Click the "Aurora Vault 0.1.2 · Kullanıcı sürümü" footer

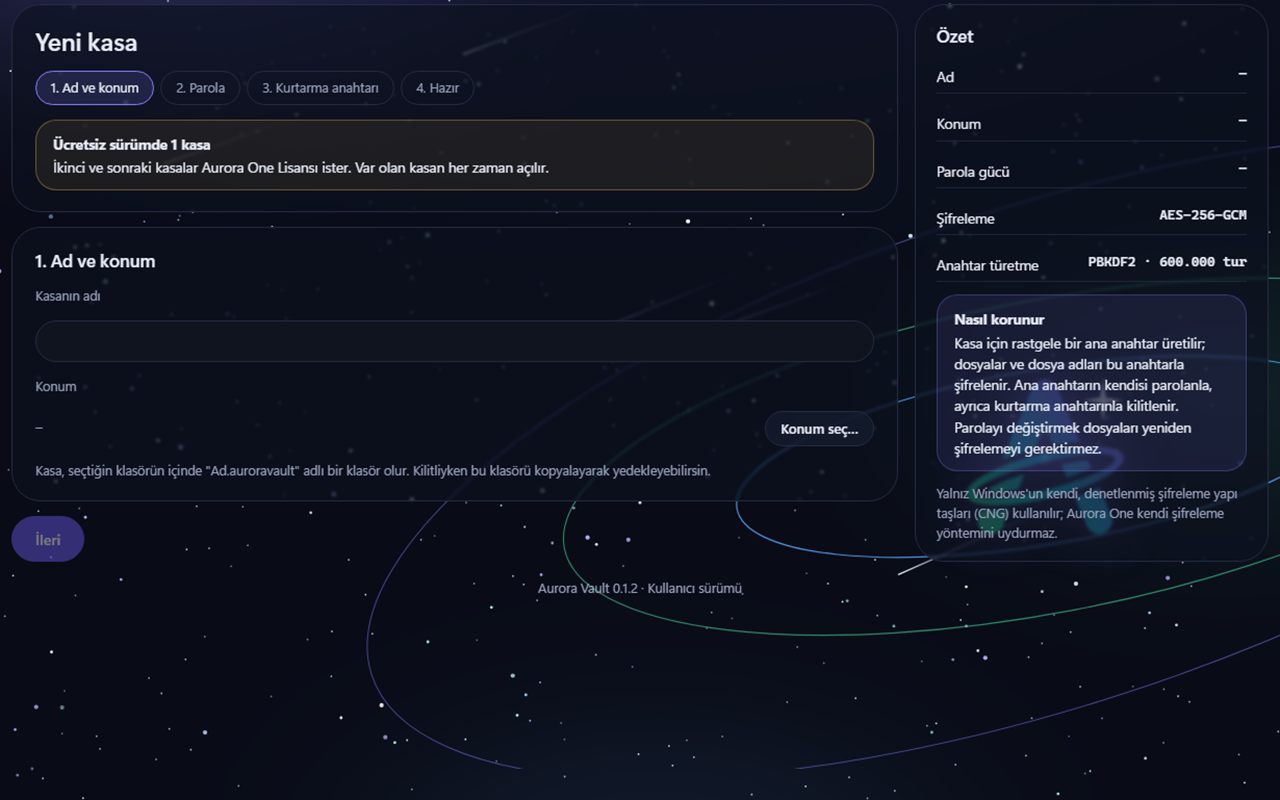pyautogui.click(x=640, y=588)
